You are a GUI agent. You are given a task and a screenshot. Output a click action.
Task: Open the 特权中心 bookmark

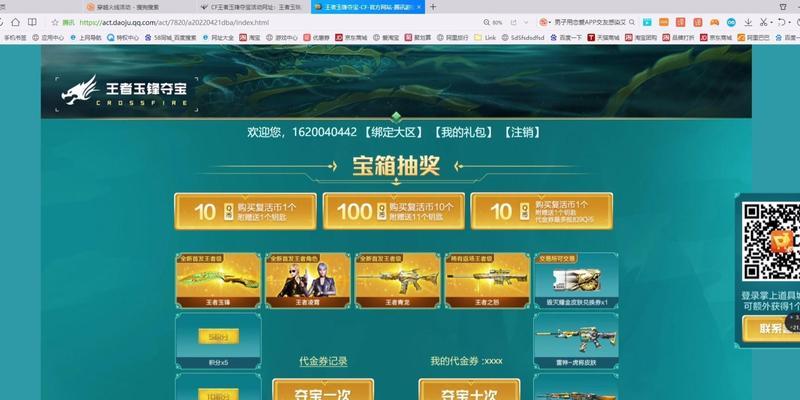pos(123,38)
